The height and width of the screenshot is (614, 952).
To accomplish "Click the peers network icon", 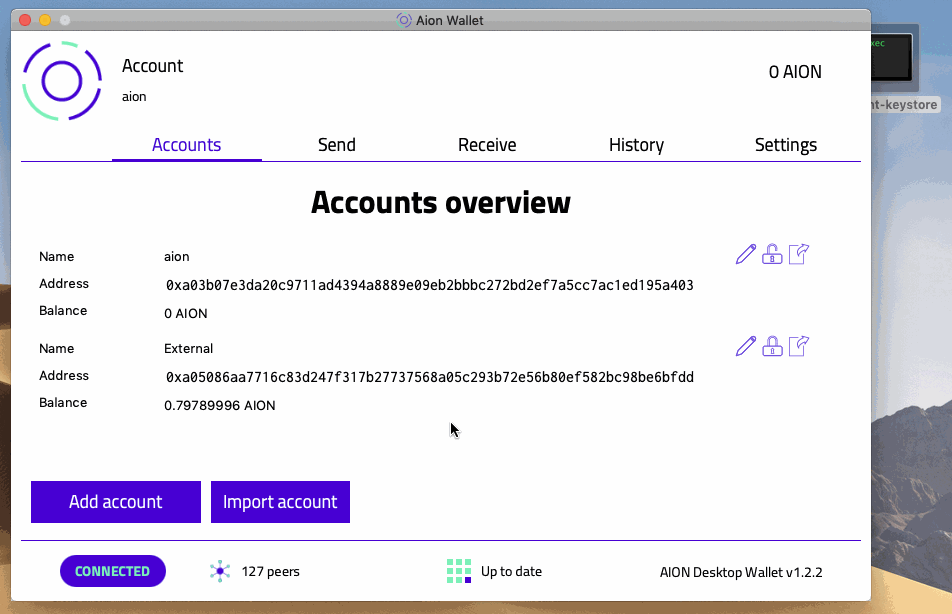I will point(220,571).
